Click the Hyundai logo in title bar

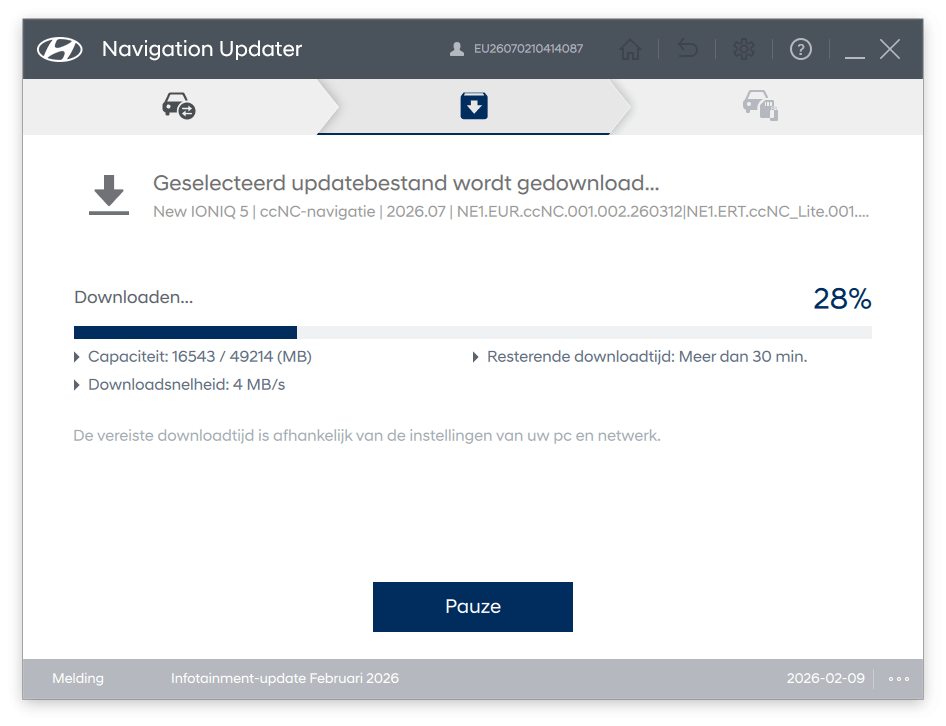pos(59,49)
